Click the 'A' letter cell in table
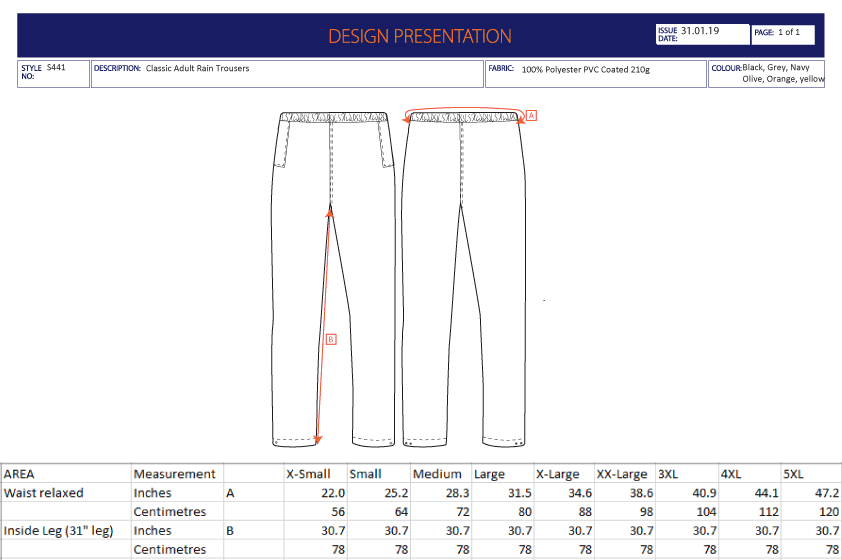The image size is (842, 560). coord(230,493)
